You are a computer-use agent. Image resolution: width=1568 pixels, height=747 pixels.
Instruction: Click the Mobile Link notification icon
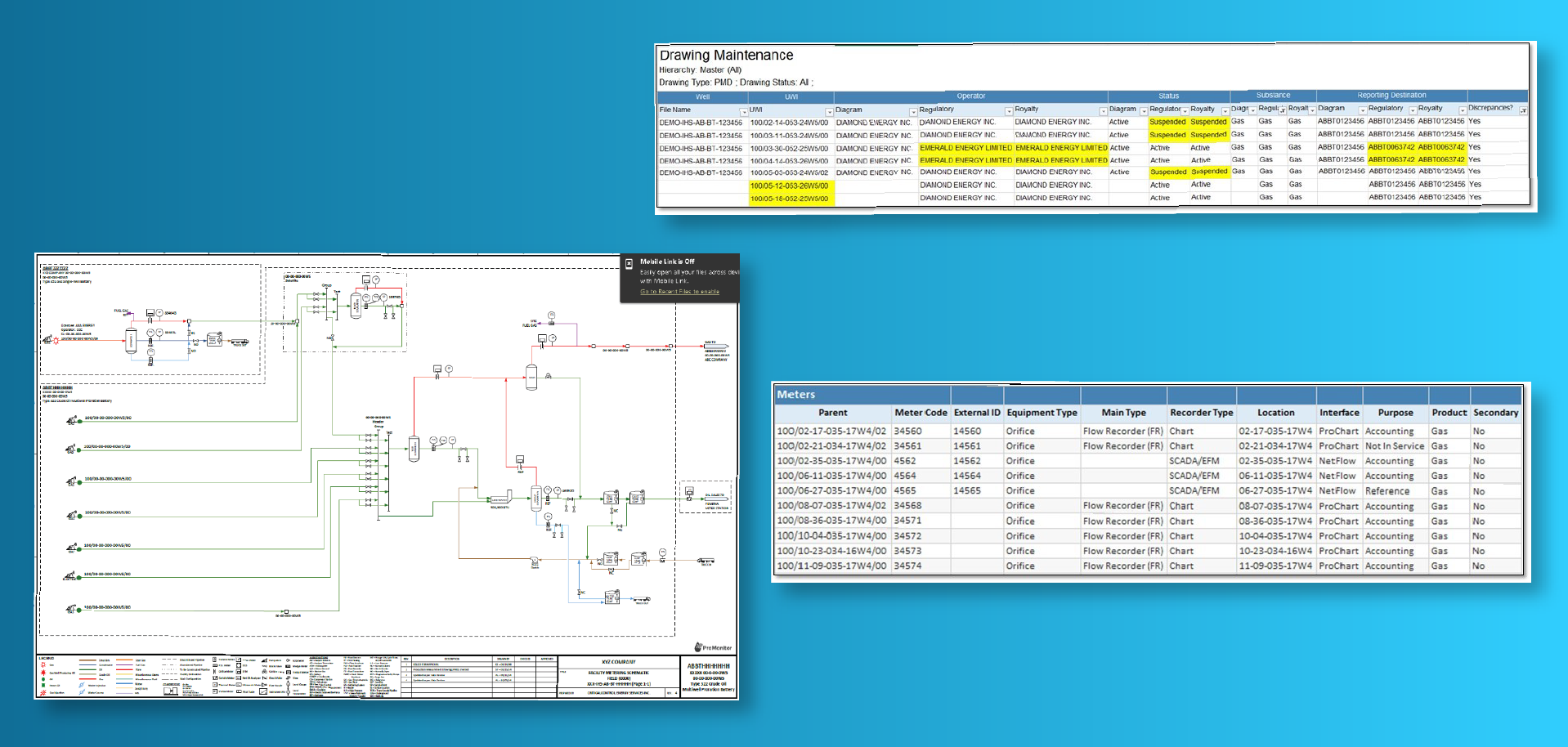tap(629, 264)
